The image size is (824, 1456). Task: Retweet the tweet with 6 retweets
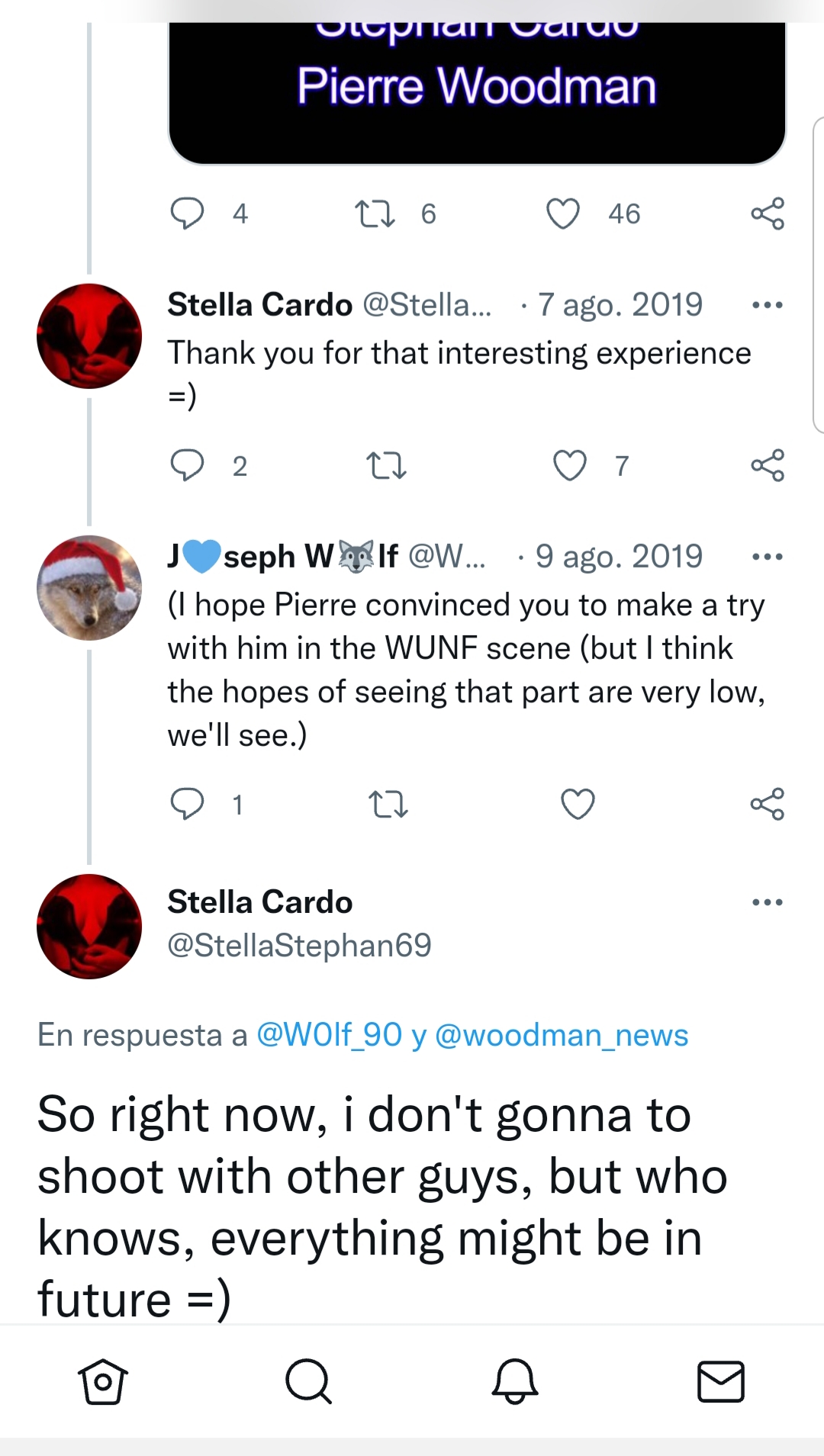coord(375,214)
